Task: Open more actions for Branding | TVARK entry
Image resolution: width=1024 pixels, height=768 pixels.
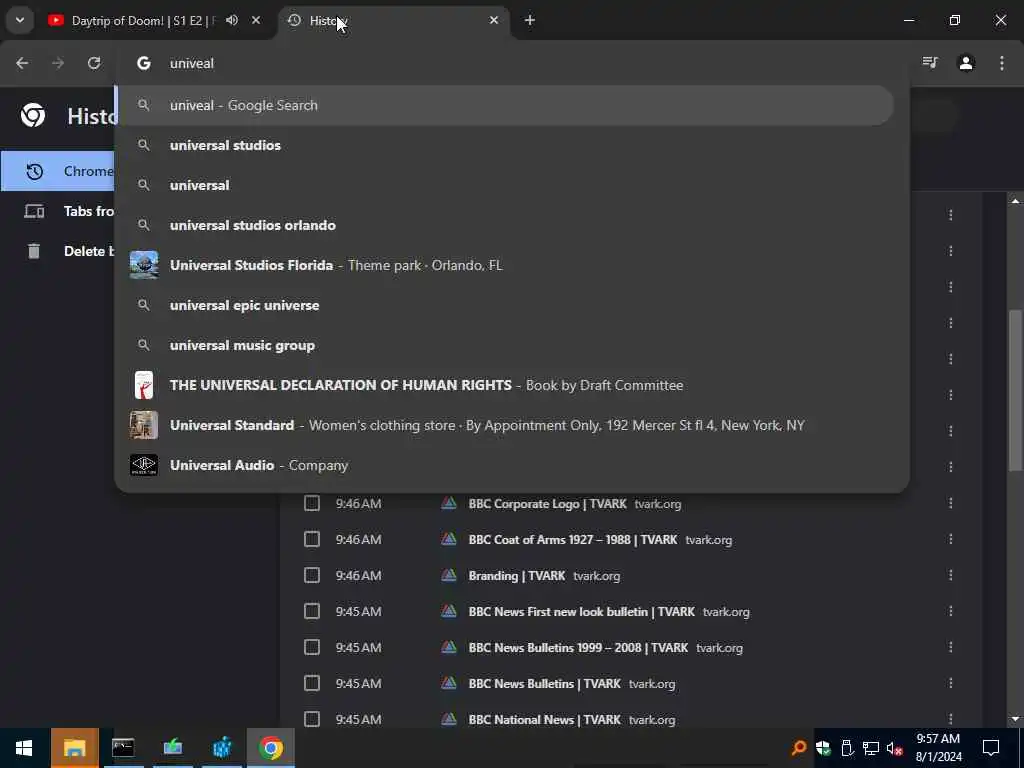Action: [951, 575]
